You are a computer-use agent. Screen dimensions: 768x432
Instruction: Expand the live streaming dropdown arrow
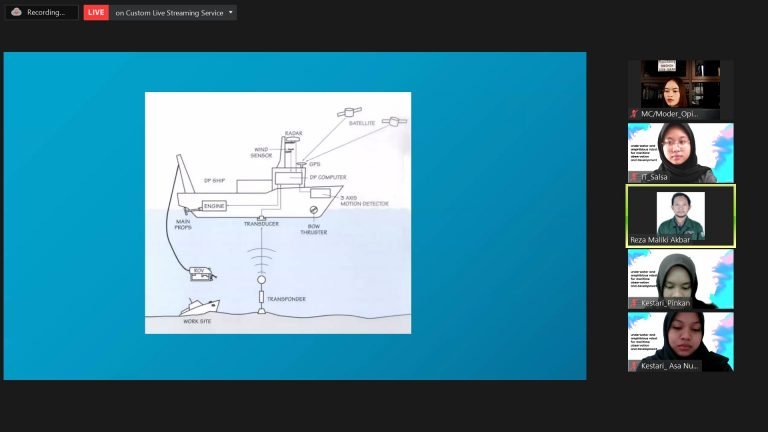tap(231, 12)
